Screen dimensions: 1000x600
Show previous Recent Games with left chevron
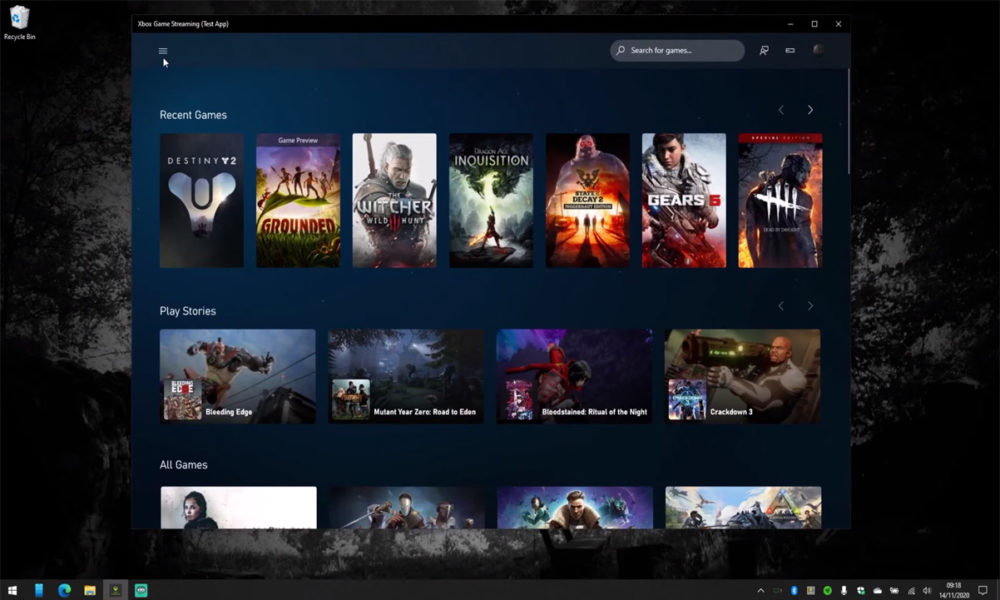781,110
